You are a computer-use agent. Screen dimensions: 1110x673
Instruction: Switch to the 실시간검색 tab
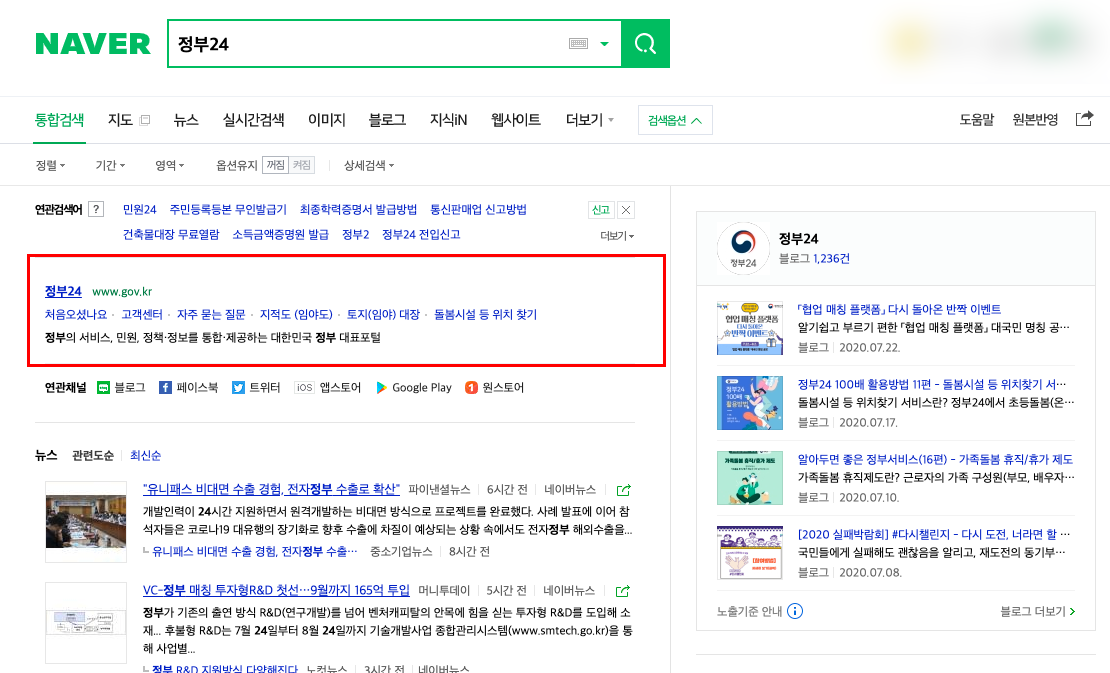click(x=253, y=120)
